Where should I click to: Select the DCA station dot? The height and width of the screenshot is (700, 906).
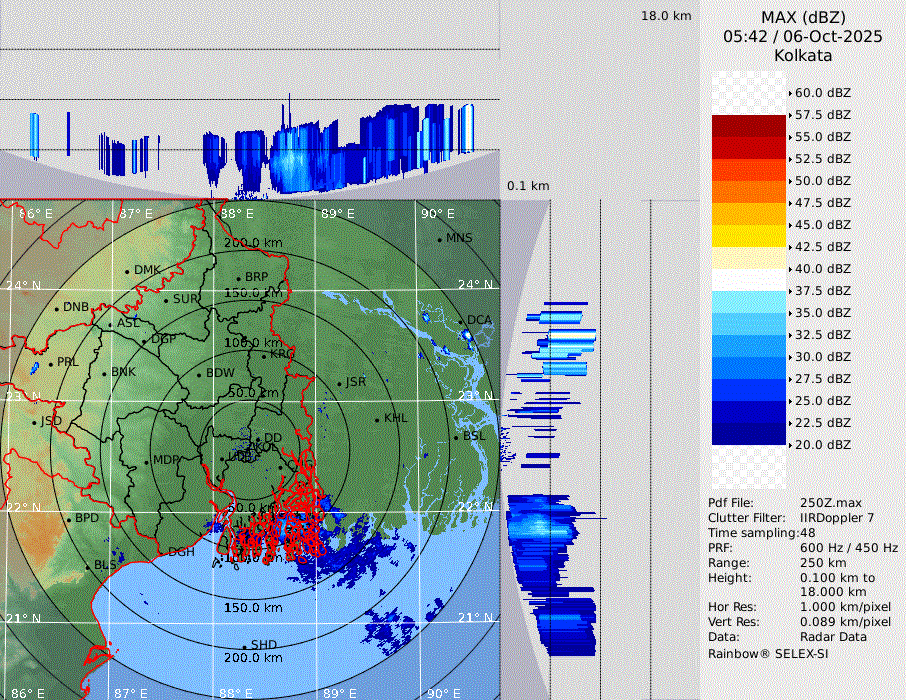[461, 320]
